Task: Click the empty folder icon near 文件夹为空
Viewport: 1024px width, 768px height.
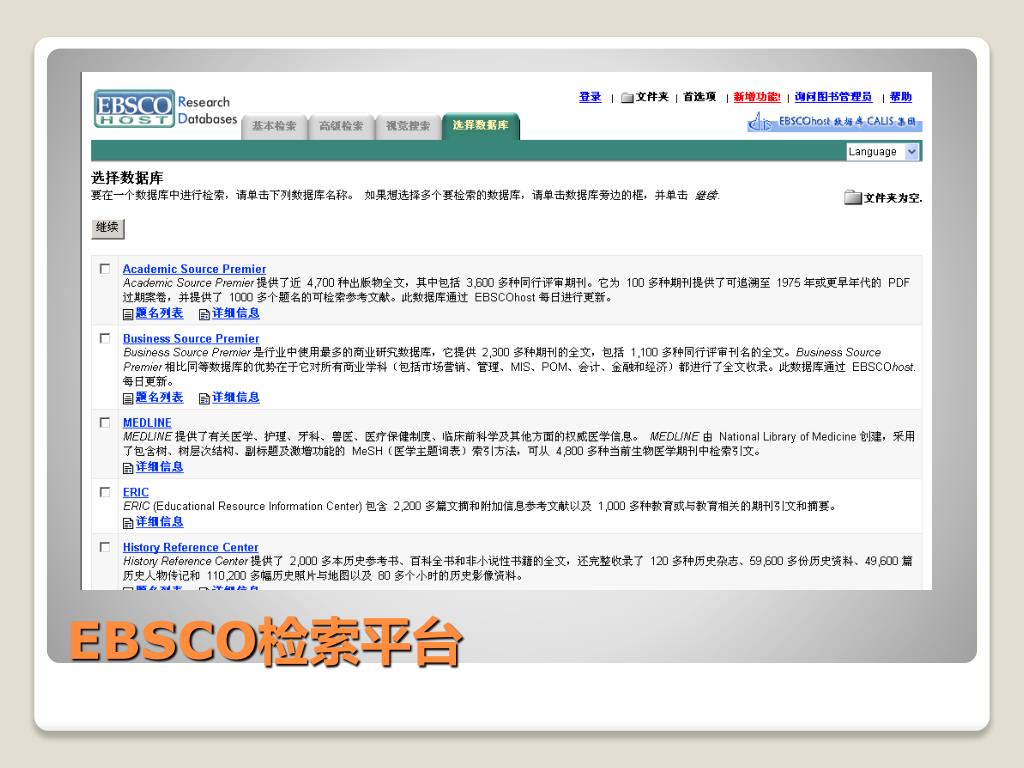Action: (852, 197)
